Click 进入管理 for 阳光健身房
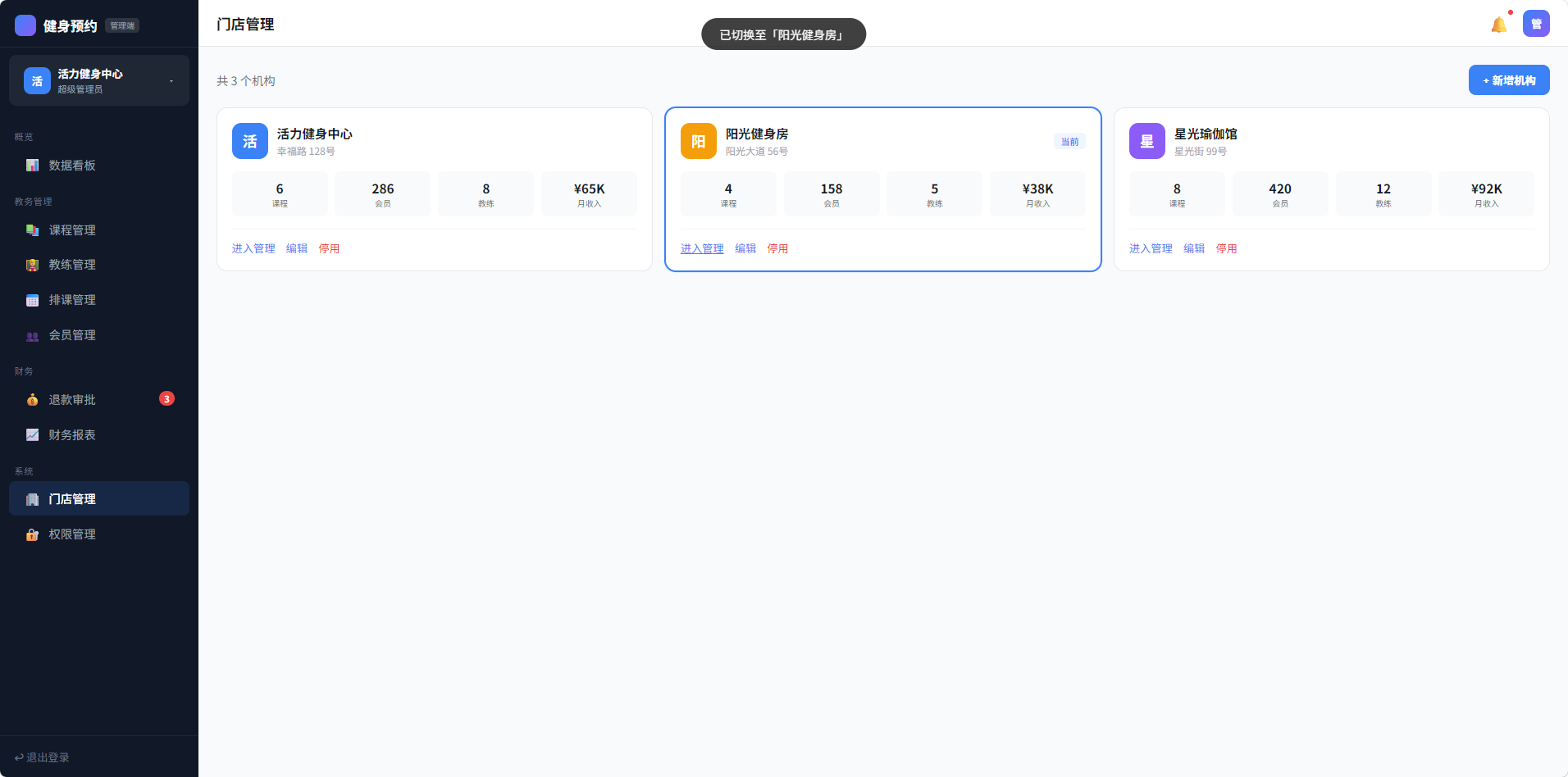 (x=702, y=248)
